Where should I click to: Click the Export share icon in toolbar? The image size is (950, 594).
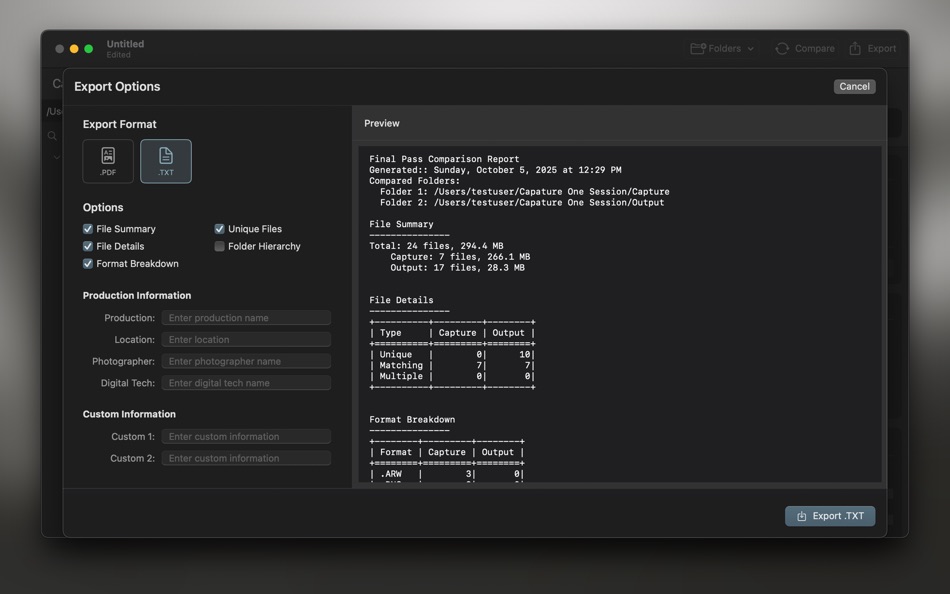tap(855, 47)
